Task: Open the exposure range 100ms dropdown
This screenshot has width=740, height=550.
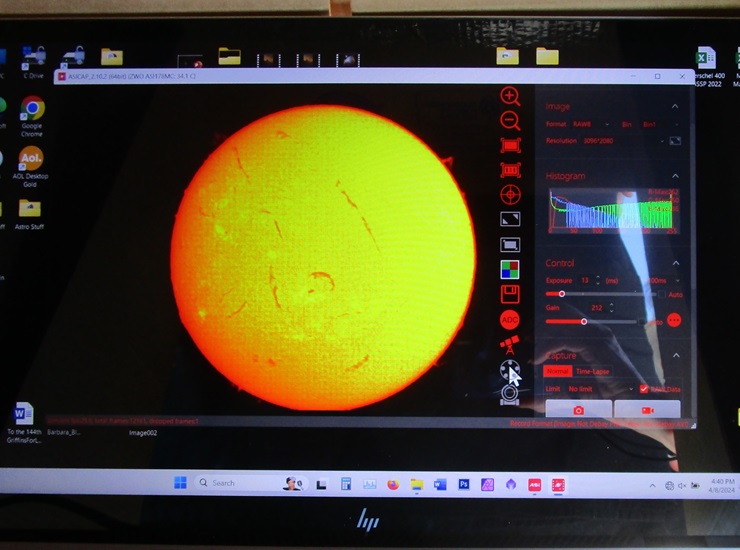Action: coord(664,280)
